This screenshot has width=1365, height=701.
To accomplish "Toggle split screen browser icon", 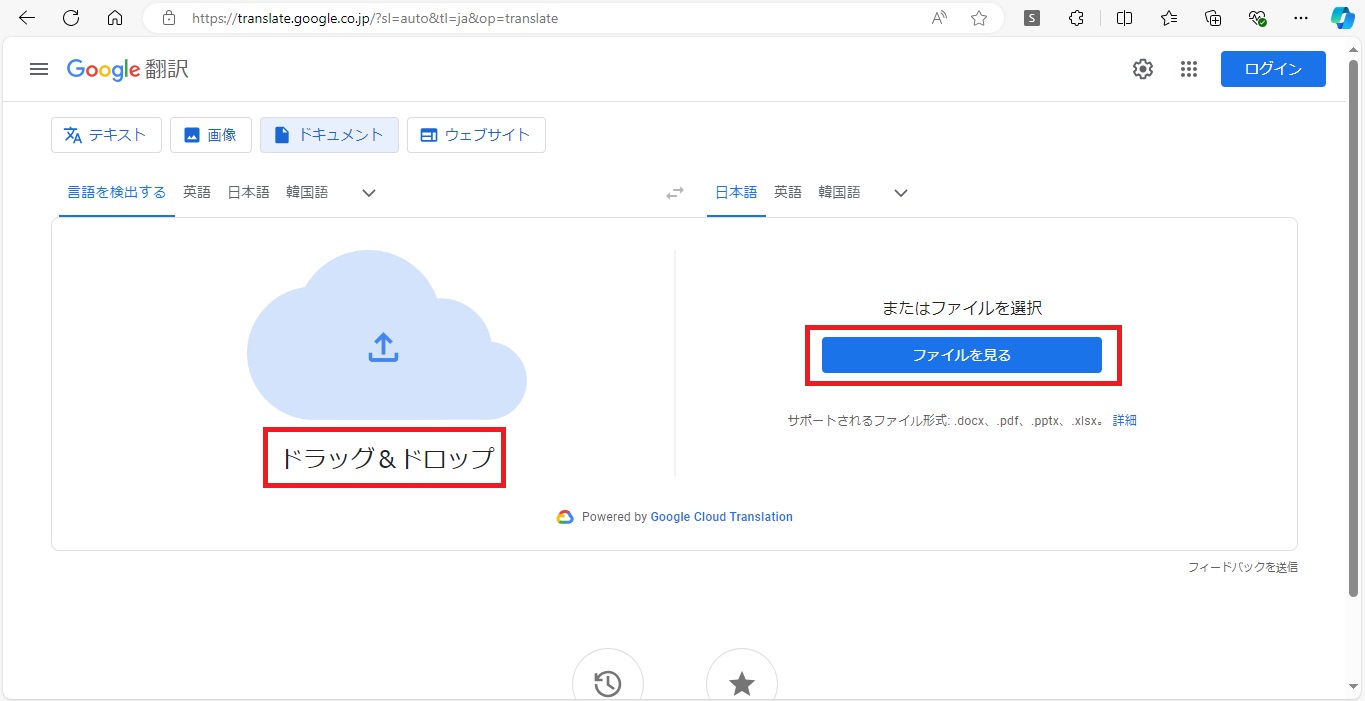I will 1124,18.
